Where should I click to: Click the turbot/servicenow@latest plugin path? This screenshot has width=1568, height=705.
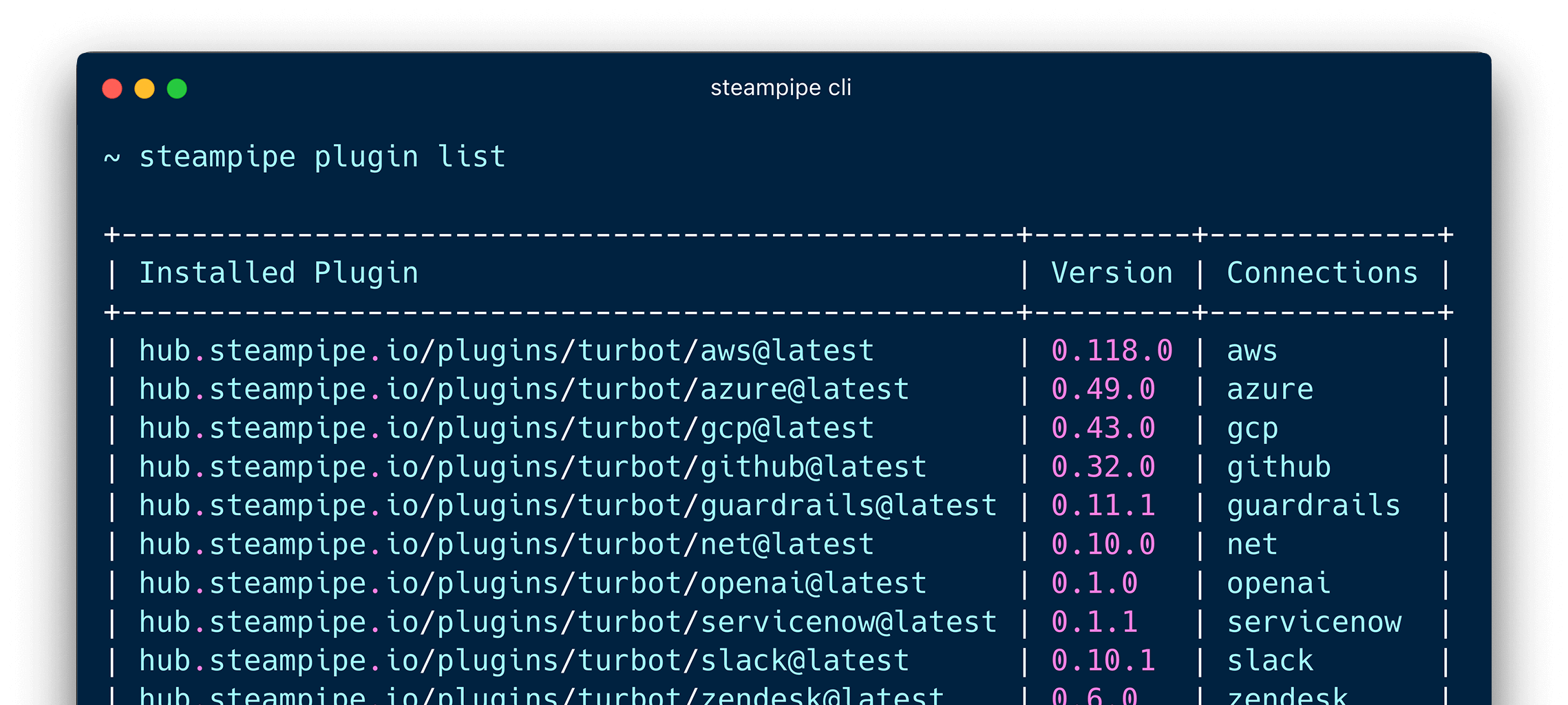click(x=568, y=622)
